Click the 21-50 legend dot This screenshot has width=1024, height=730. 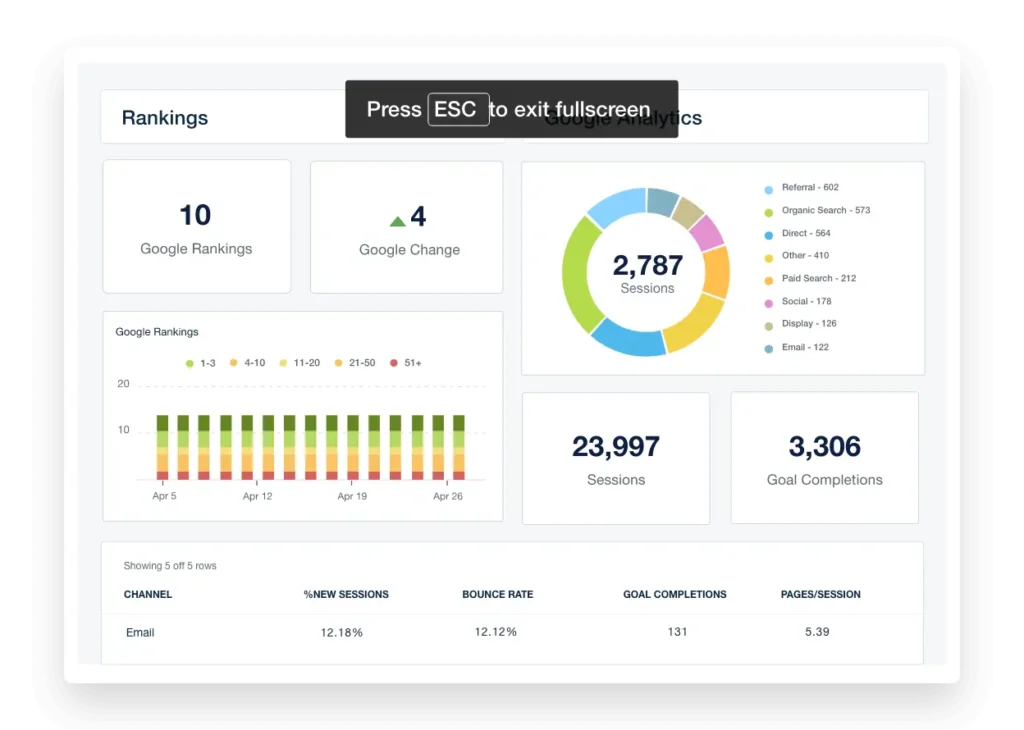[x=339, y=363]
